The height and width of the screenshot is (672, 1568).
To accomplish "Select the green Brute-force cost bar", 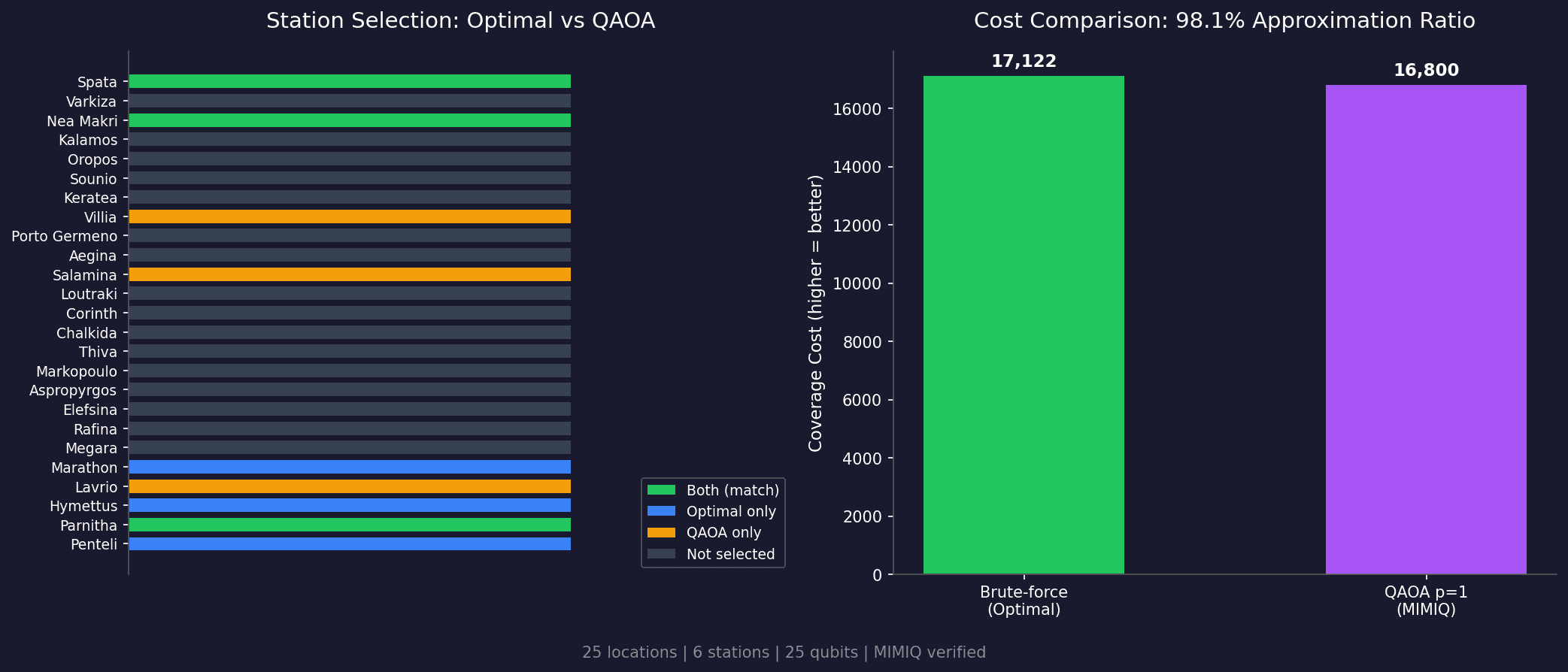I will (1024, 325).
